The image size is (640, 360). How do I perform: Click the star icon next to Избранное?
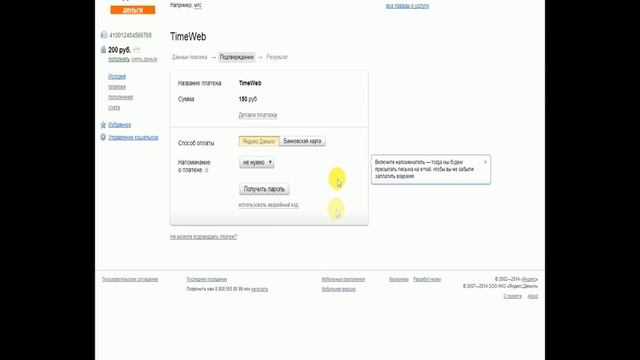click(103, 124)
